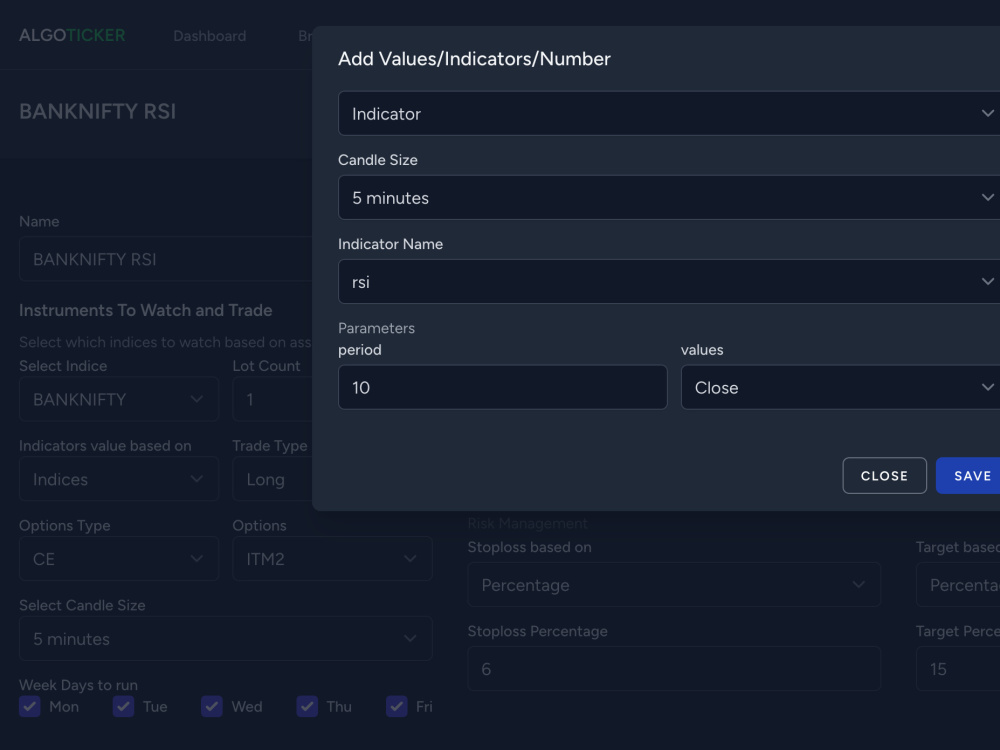Click the chevron icon of the rsi dropdown
The width and height of the screenshot is (1000, 750).
[x=987, y=281]
